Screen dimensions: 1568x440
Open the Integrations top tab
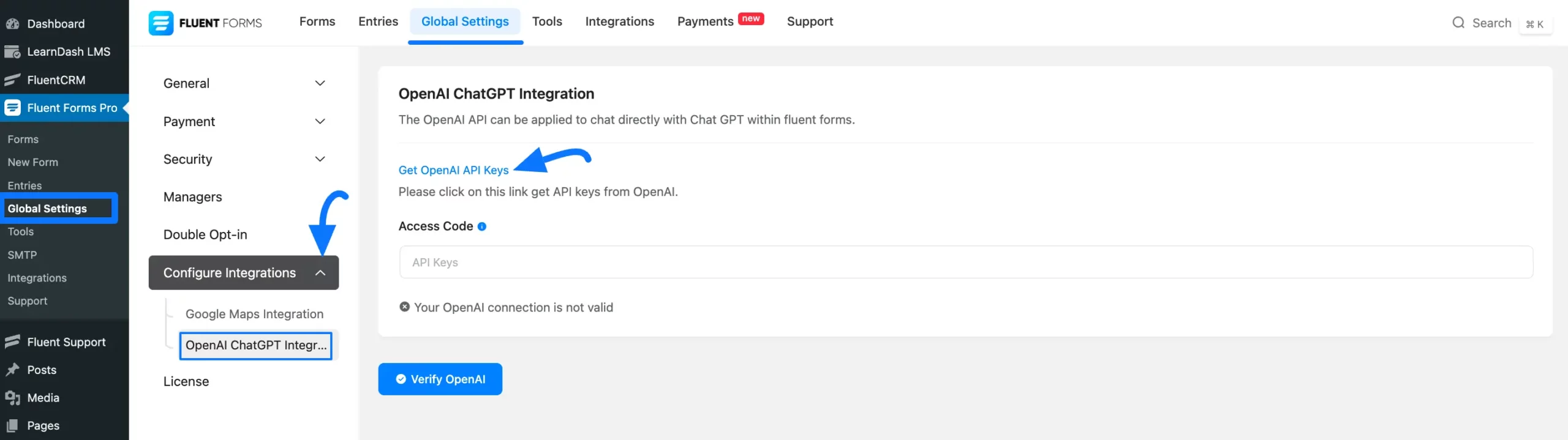[619, 21]
